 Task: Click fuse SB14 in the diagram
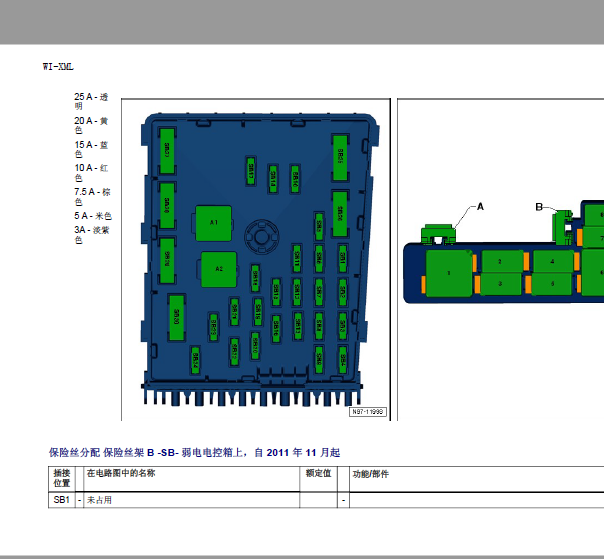(272, 179)
